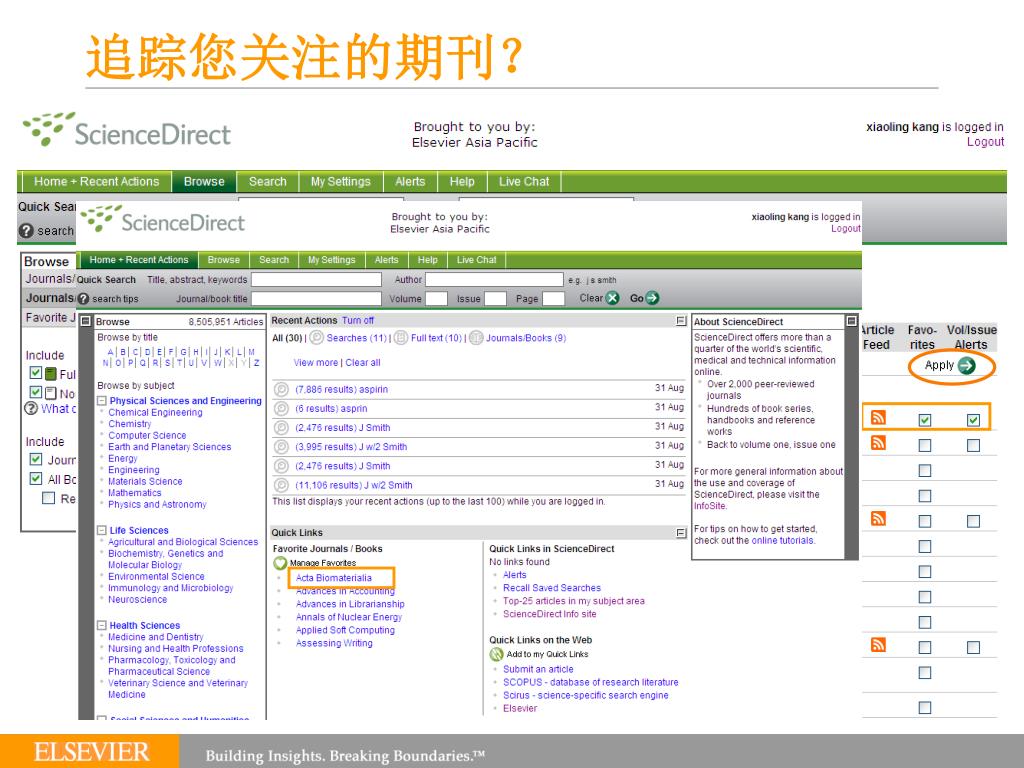Open the Help tab in the background window
This screenshot has height=768, width=1024.
tap(462, 182)
